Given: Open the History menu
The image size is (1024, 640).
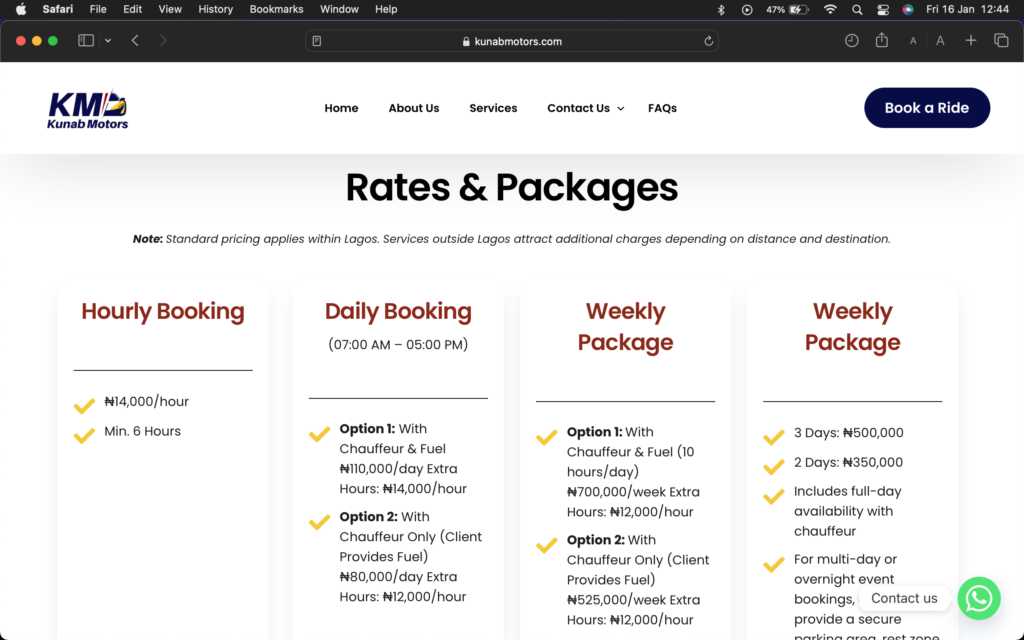Looking at the screenshot, I should 215,9.
